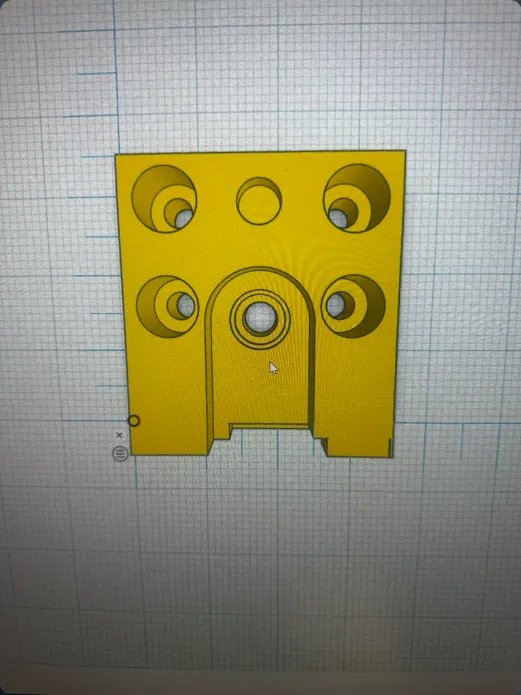The image size is (521, 695).
Task: Select the yellow model's top-right corner
Action: click(x=404, y=152)
